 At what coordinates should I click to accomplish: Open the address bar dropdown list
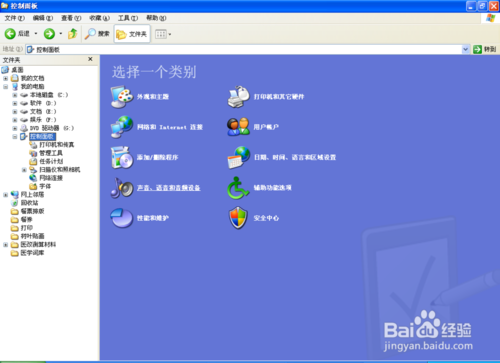point(466,49)
